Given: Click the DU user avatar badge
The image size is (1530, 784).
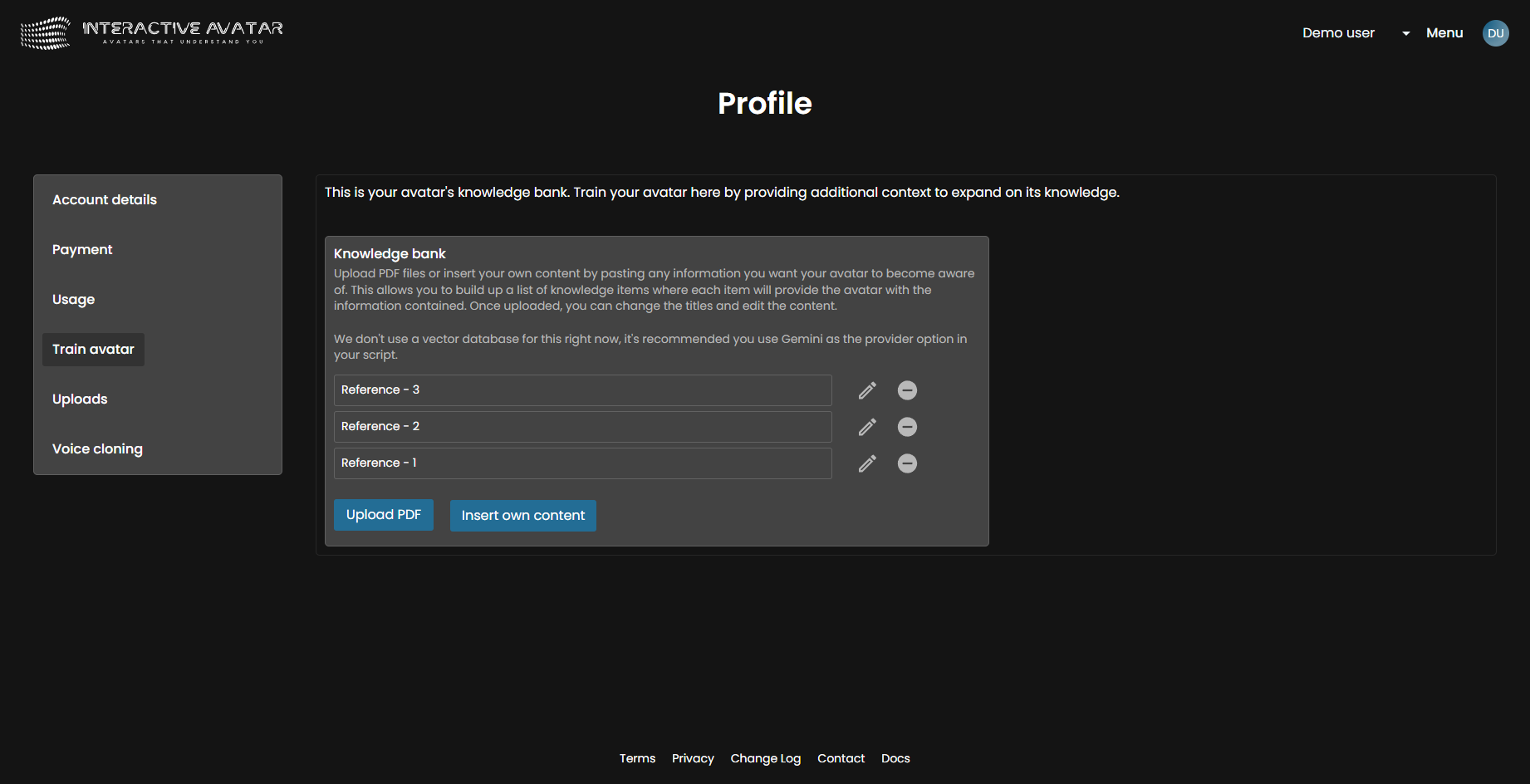Looking at the screenshot, I should pos(1495,33).
